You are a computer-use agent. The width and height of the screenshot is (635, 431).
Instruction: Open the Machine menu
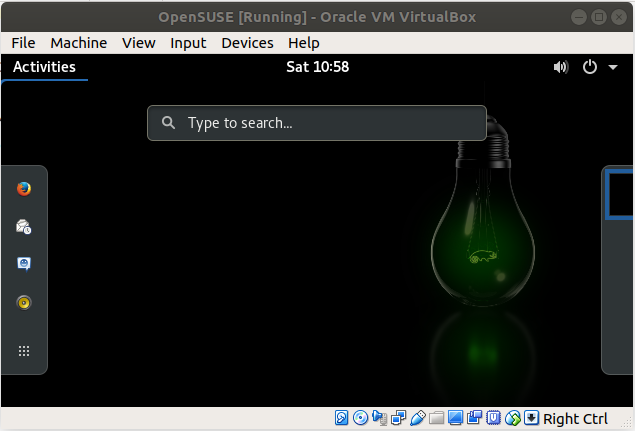tap(79, 43)
